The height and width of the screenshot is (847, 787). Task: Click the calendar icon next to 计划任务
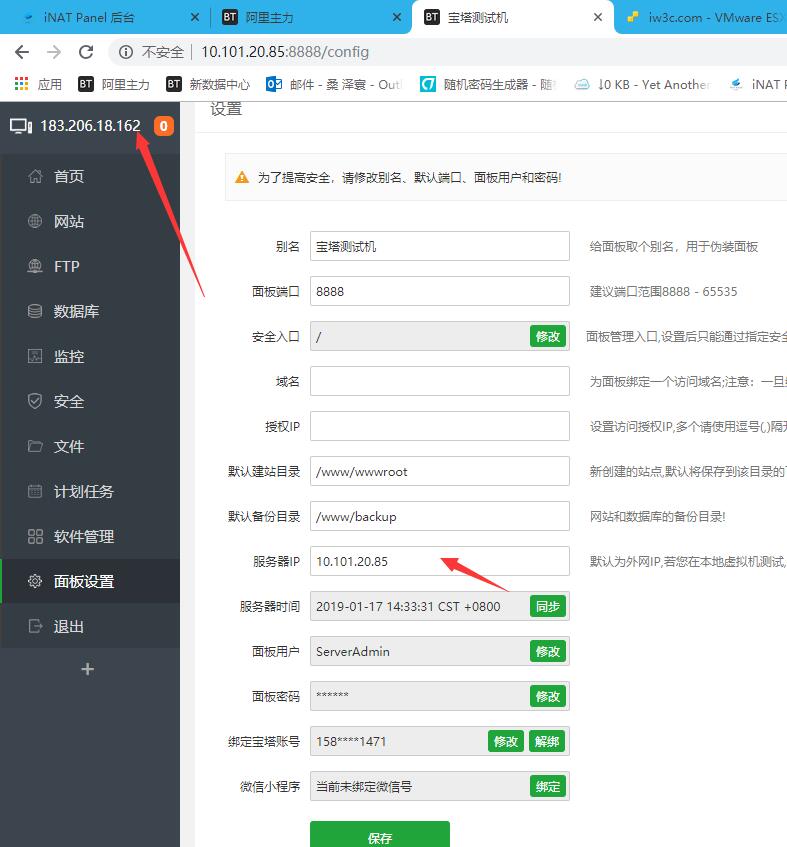[x=35, y=491]
